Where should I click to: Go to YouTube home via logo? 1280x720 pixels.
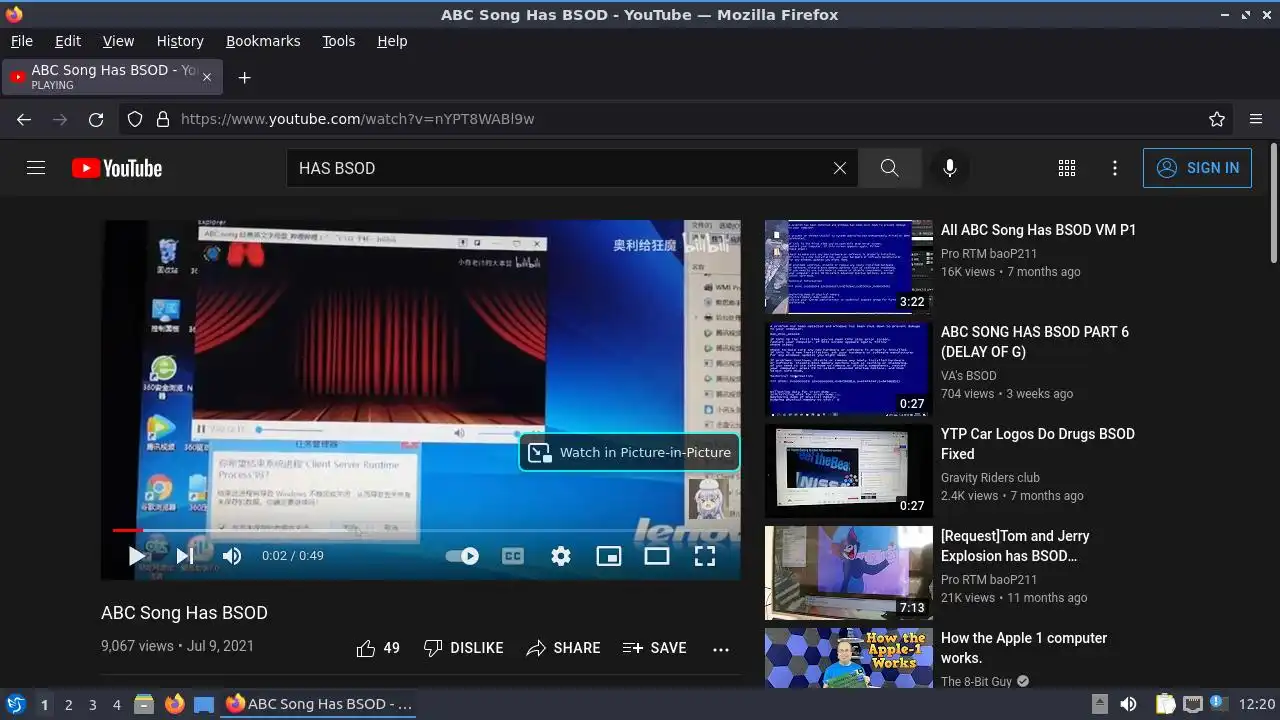(x=117, y=168)
